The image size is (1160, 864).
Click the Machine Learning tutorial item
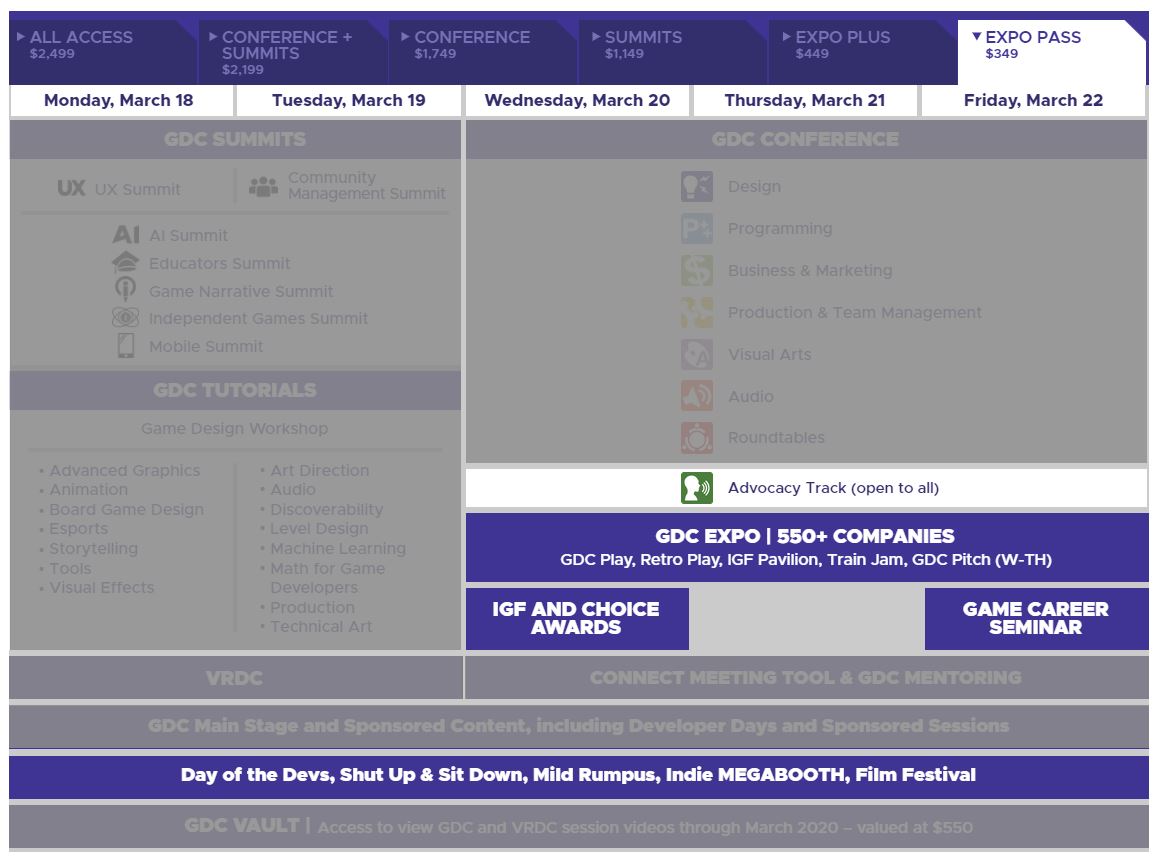pos(338,549)
